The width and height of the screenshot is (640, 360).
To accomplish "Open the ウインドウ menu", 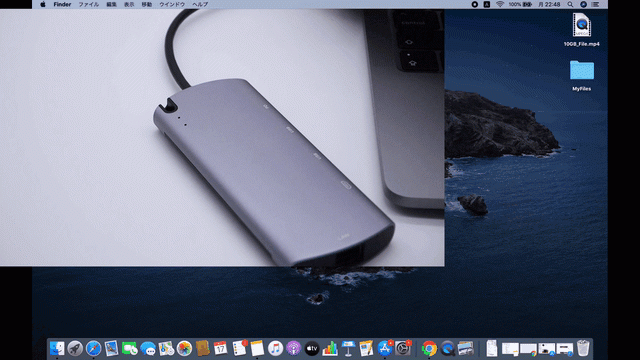I will [172, 4].
